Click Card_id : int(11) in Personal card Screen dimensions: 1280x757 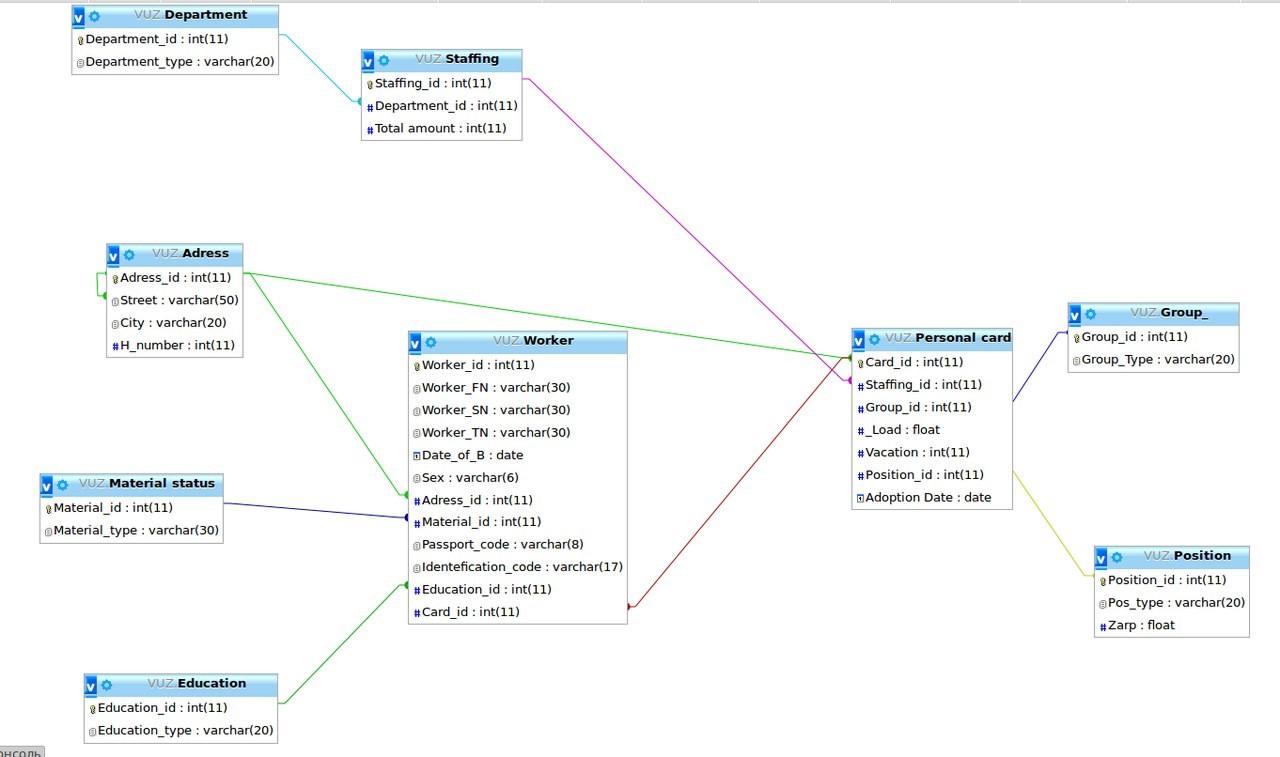[932, 363]
